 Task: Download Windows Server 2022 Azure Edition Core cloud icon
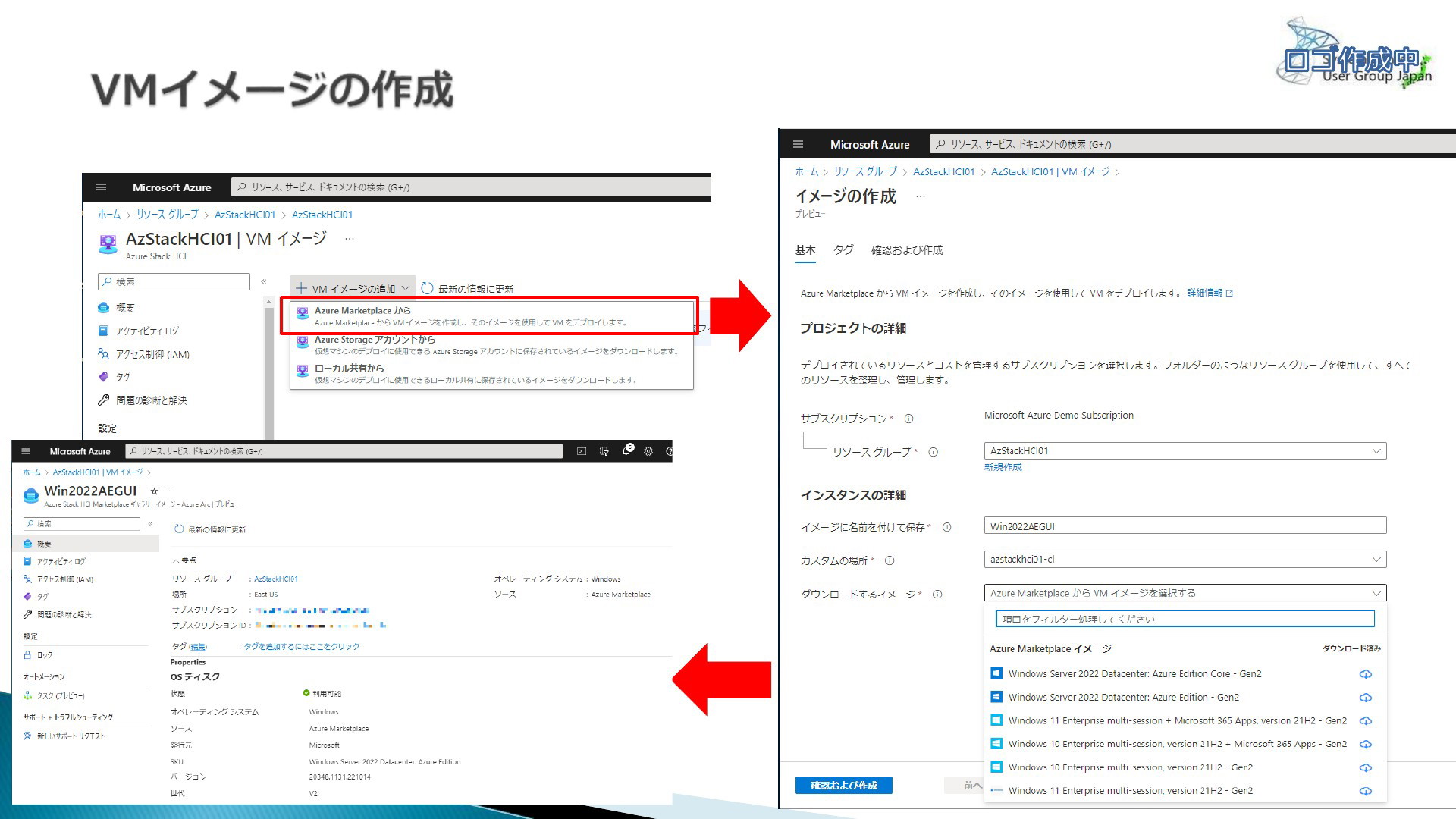(1366, 674)
